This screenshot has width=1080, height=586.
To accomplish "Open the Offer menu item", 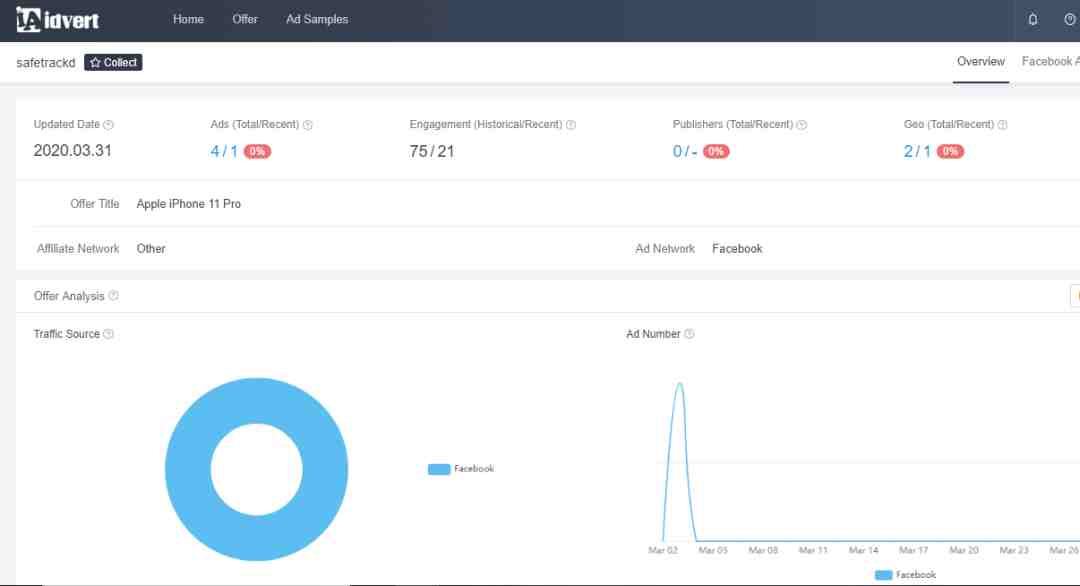I will (x=245, y=19).
